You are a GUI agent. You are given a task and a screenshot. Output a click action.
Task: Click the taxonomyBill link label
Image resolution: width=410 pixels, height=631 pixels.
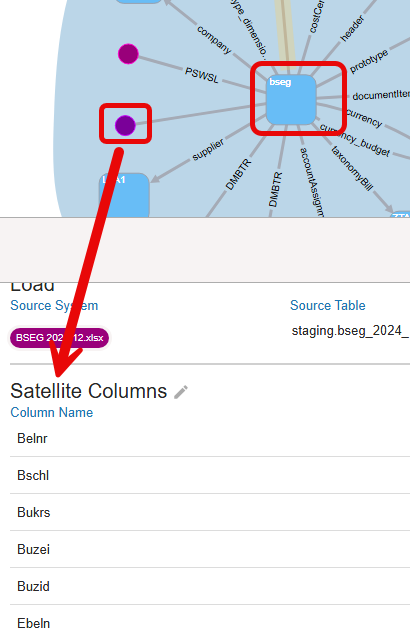[352, 168]
